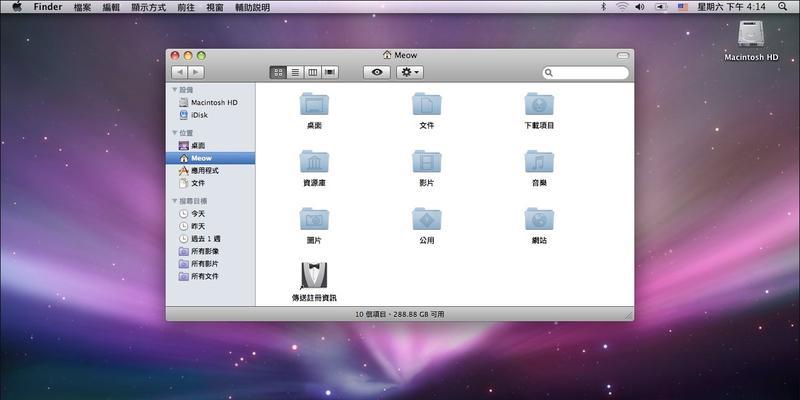Image resolution: width=800 pixels, height=400 pixels.
Task: Click the Quick Look eye button
Action: 377,72
